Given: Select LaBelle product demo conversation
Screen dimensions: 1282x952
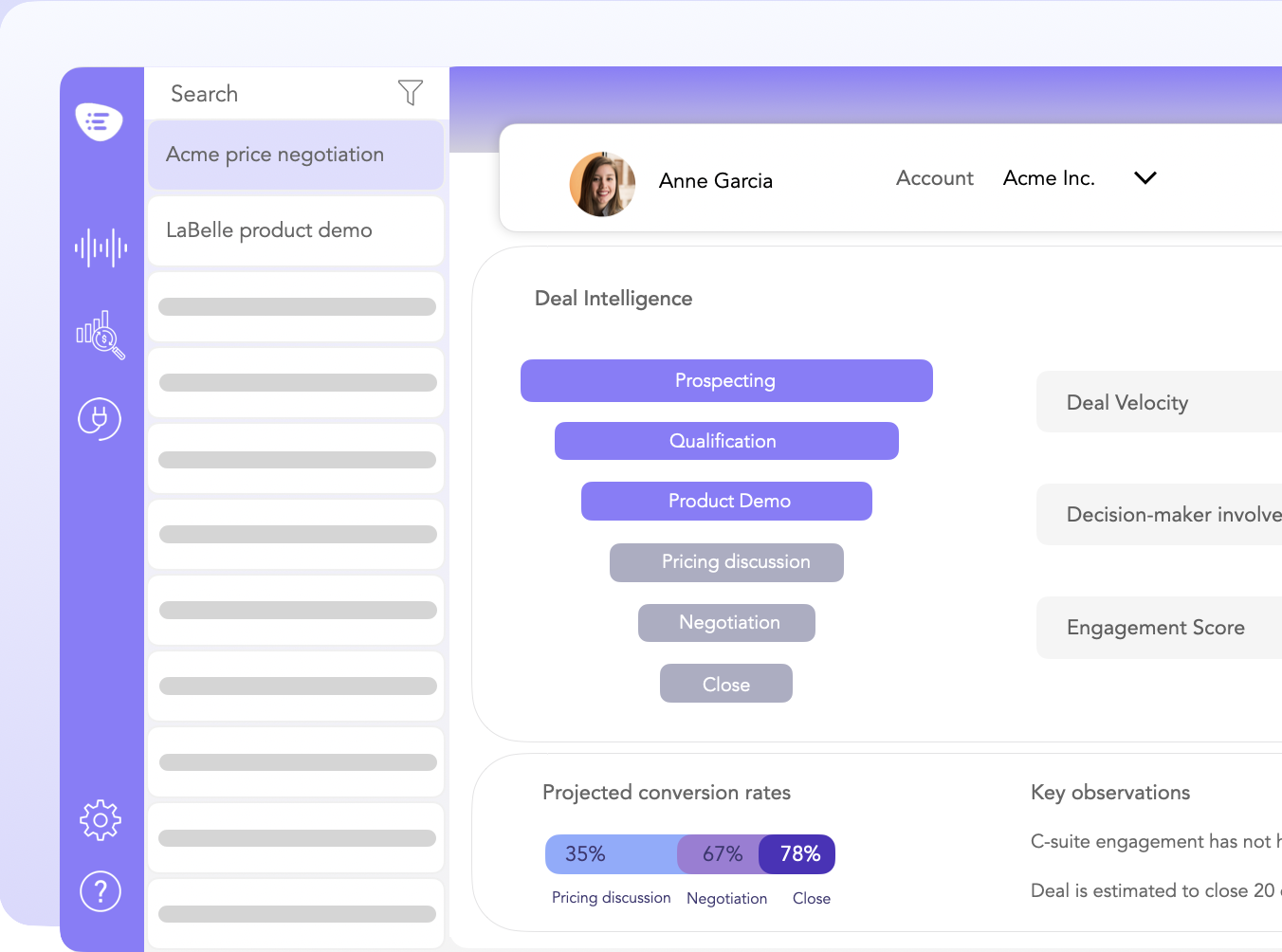Looking at the screenshot, I should (x=296, y=230).
